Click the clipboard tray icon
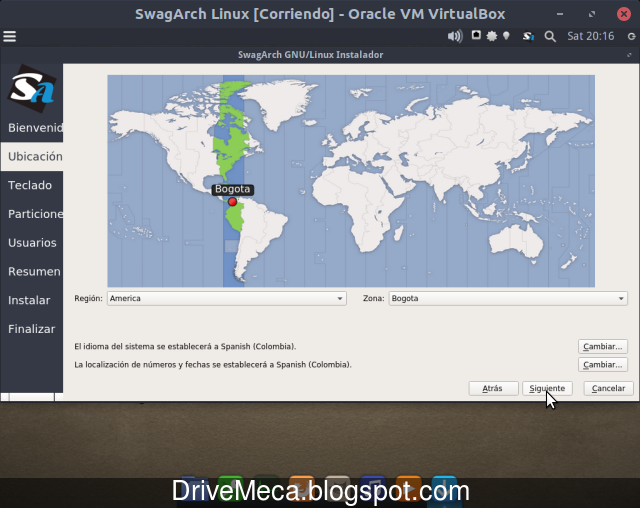Image resolution: width=640 pixels, height=508 pixels. click(476, 35)
